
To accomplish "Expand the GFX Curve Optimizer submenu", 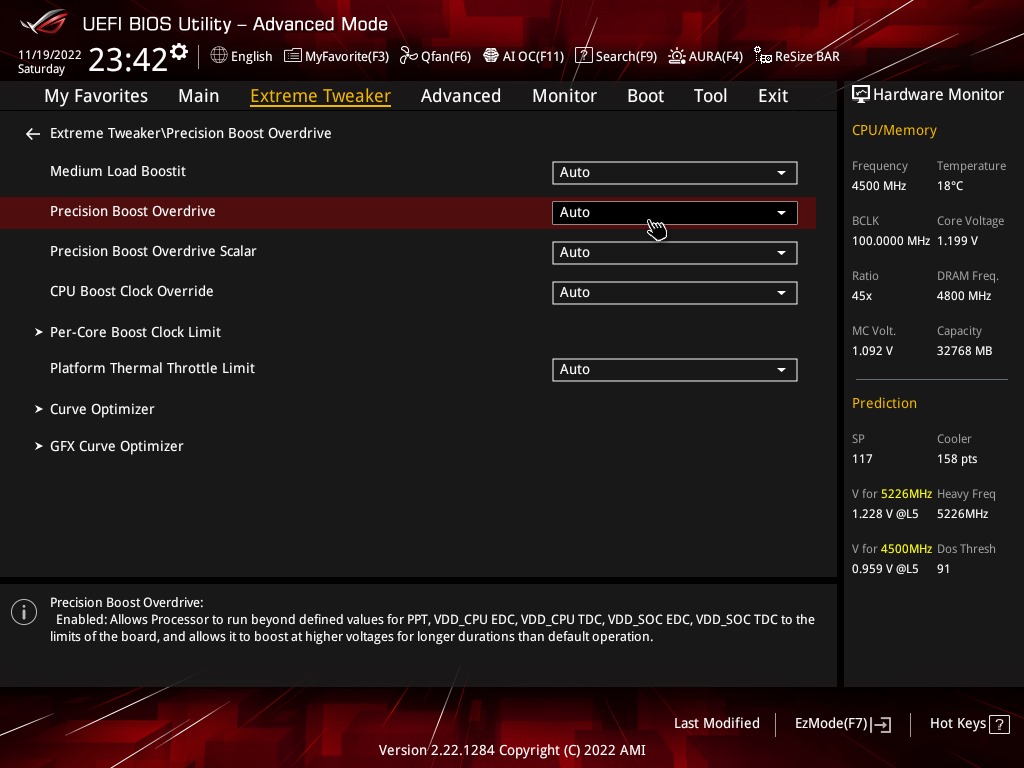I will 116,446.
